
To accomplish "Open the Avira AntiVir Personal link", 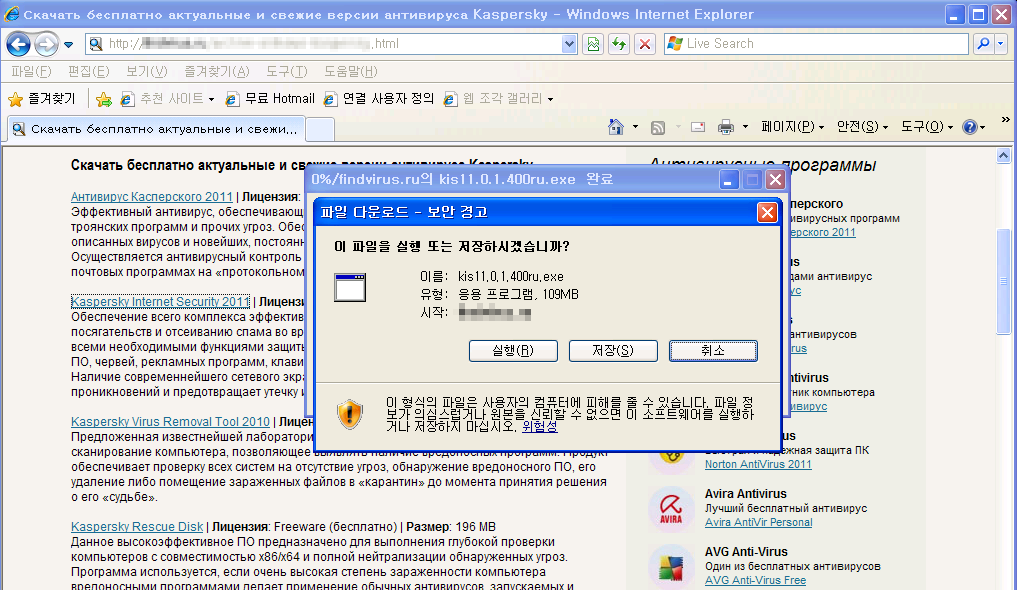I will coord(758,523).
